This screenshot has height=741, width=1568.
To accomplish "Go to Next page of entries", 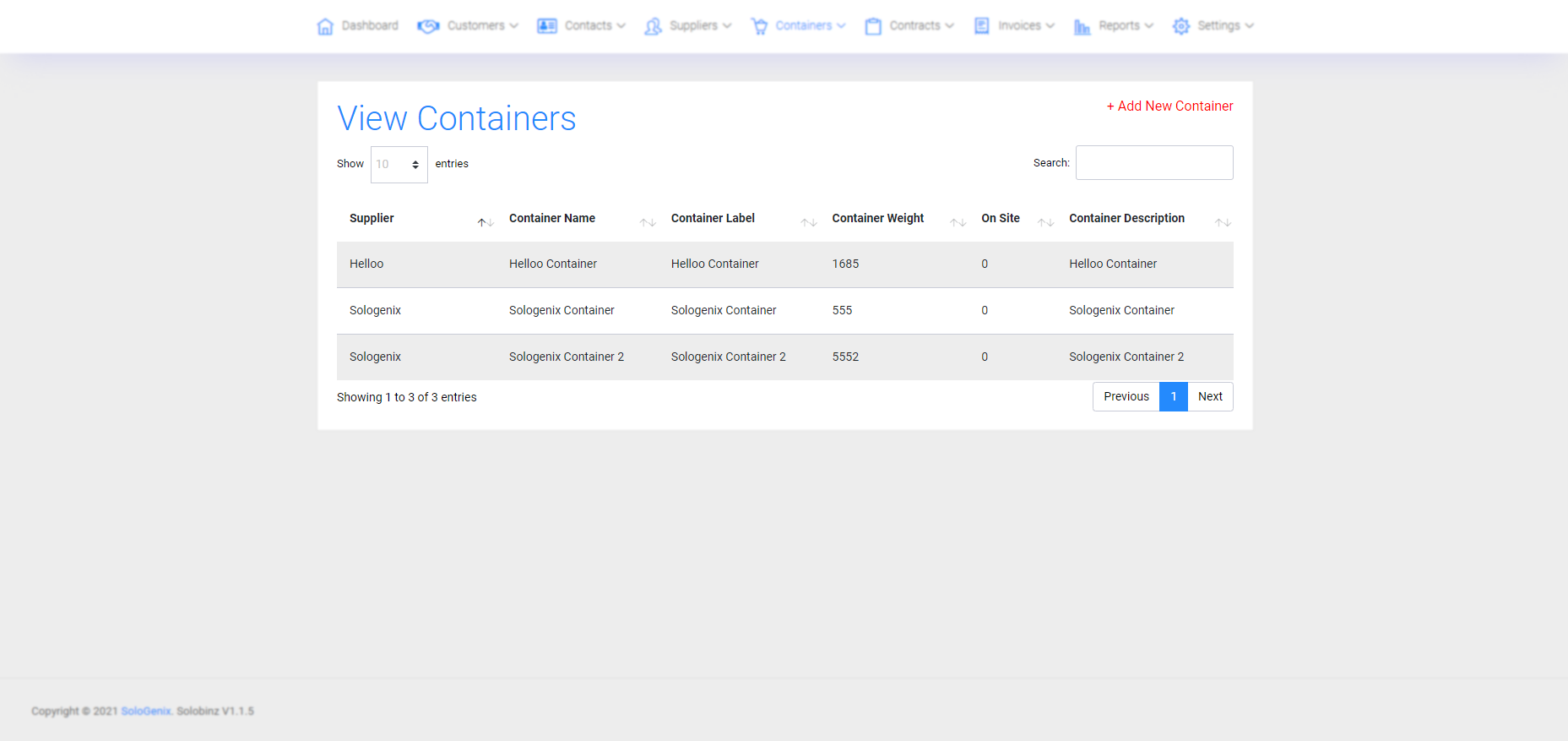I will [1210, 397].
